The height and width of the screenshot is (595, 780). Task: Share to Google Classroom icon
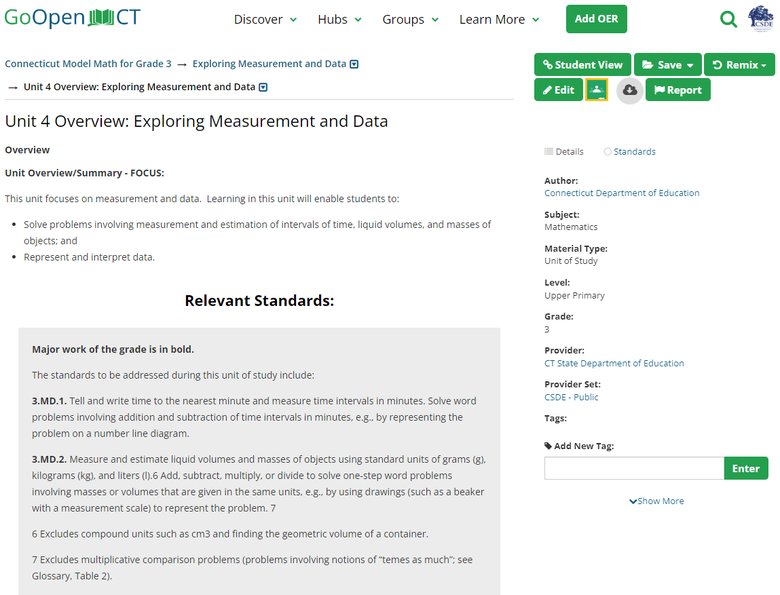point(596,90)
